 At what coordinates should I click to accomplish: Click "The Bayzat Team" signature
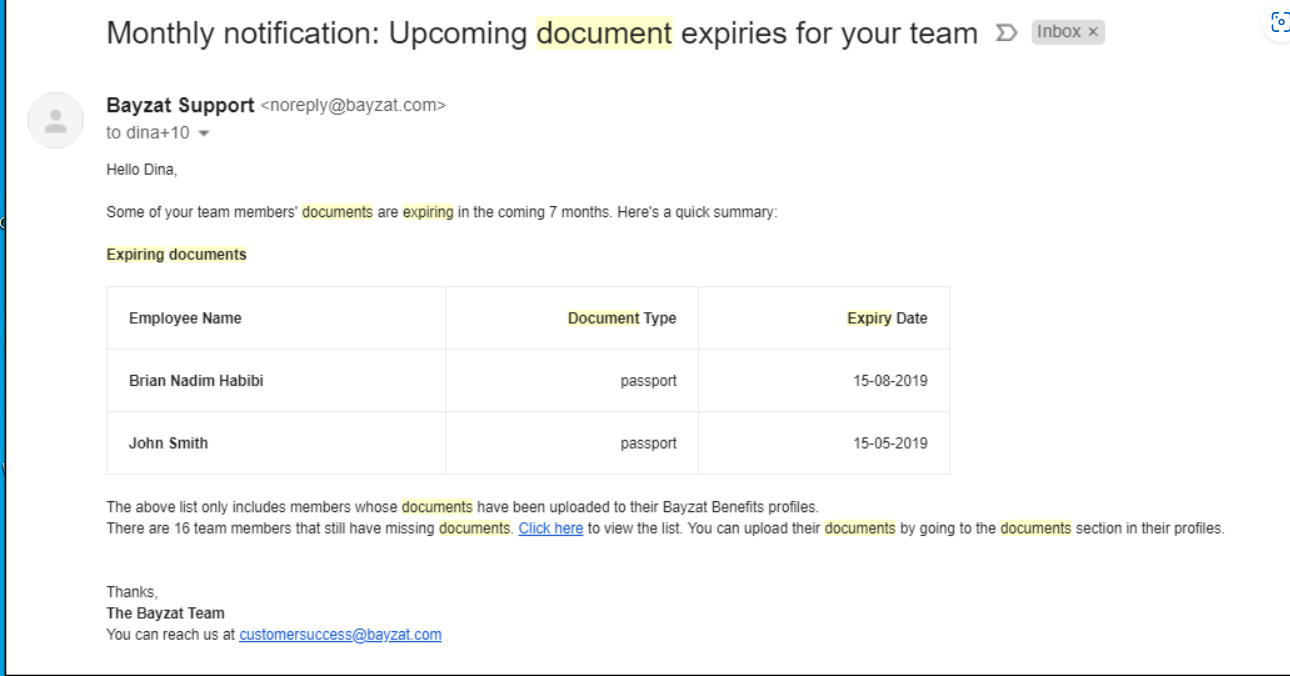(x=165, y=613)
